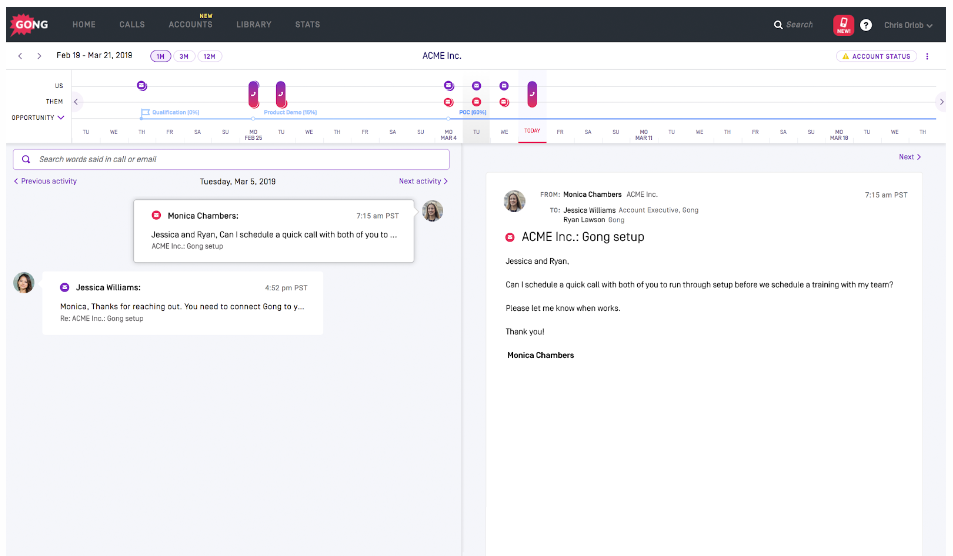Open the Tuesday Mar 5 US email marker
953x556 pixels.
point(476,86)
